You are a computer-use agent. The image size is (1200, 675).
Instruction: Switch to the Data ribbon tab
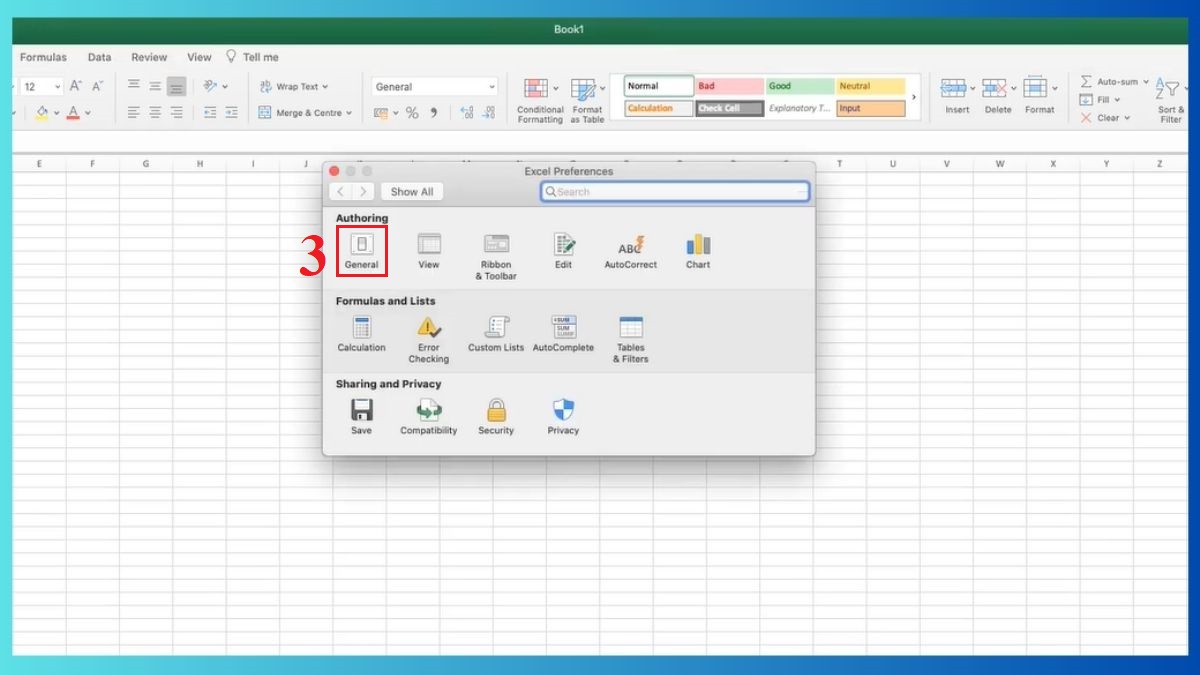pos(99,57)
